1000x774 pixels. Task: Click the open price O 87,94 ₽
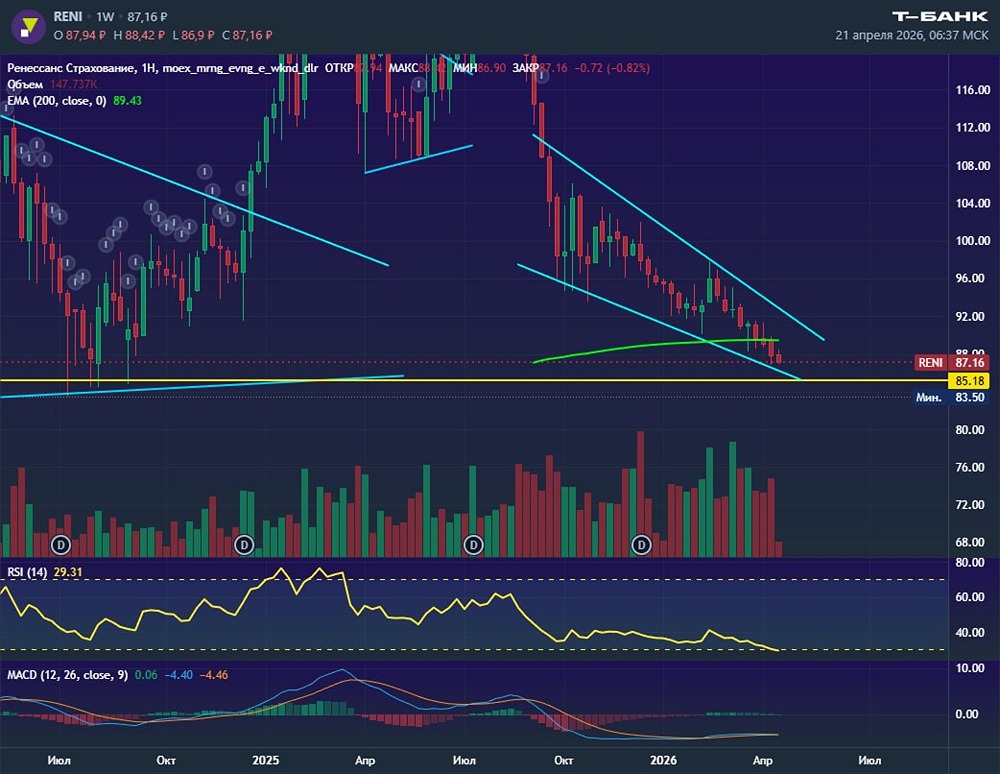pyautogui.click(x=80, y=35)
